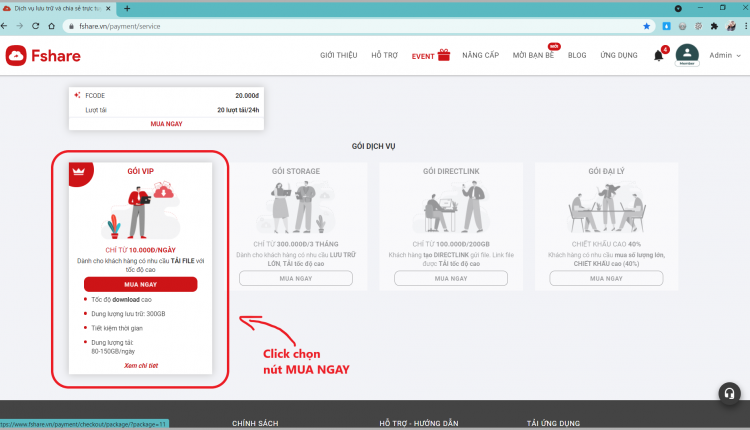Click red MUA NGAY button in Gói VIP
Image resolution: width=750 pixels, height=430 pixels.
point(141,284)
